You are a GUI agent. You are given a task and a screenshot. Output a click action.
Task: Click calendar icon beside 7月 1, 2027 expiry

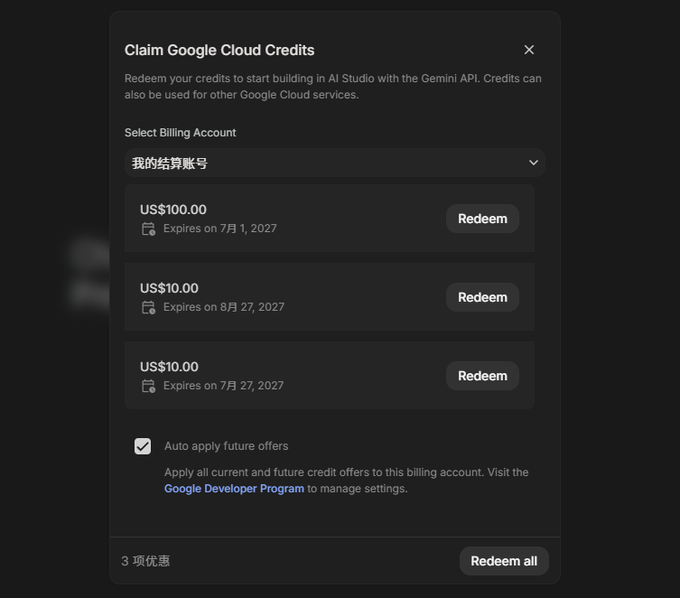coord(148,229)
